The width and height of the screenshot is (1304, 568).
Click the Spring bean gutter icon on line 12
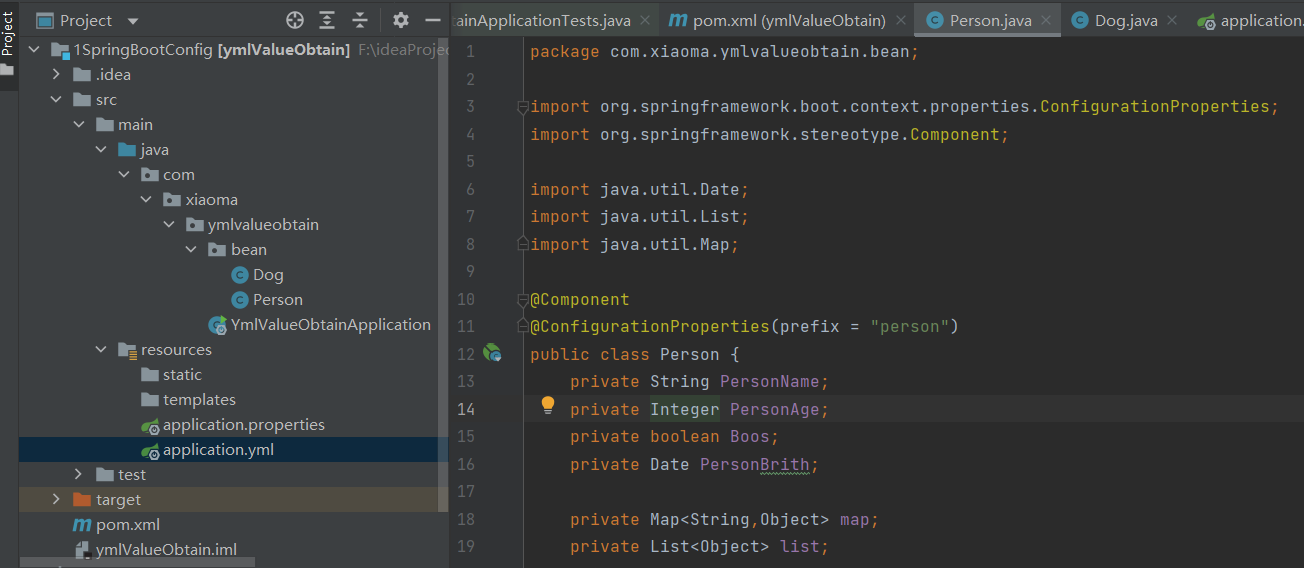492,353
